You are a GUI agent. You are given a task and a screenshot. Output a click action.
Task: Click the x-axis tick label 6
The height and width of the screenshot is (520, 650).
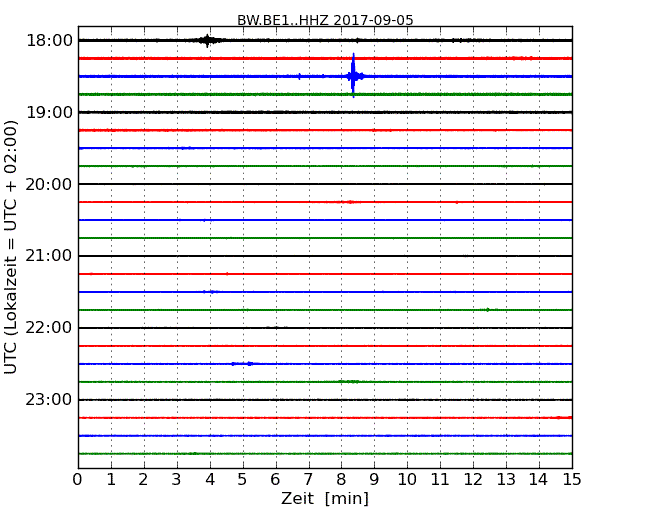click(275, 480)
